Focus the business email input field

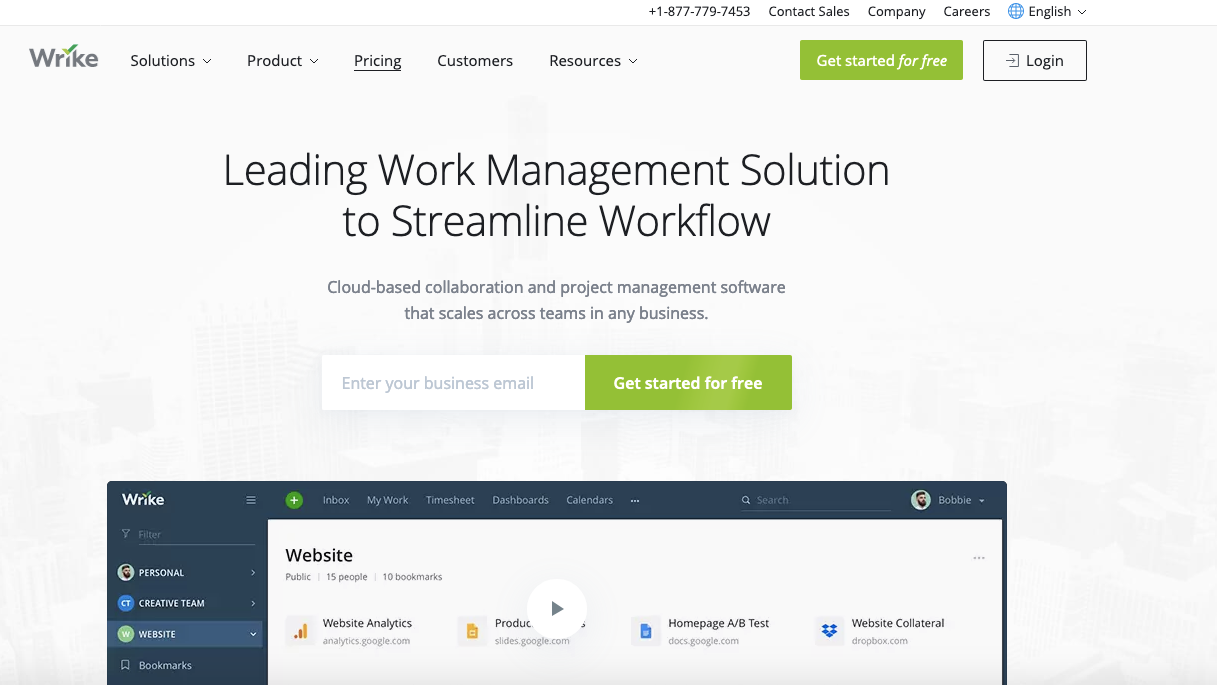453,382
